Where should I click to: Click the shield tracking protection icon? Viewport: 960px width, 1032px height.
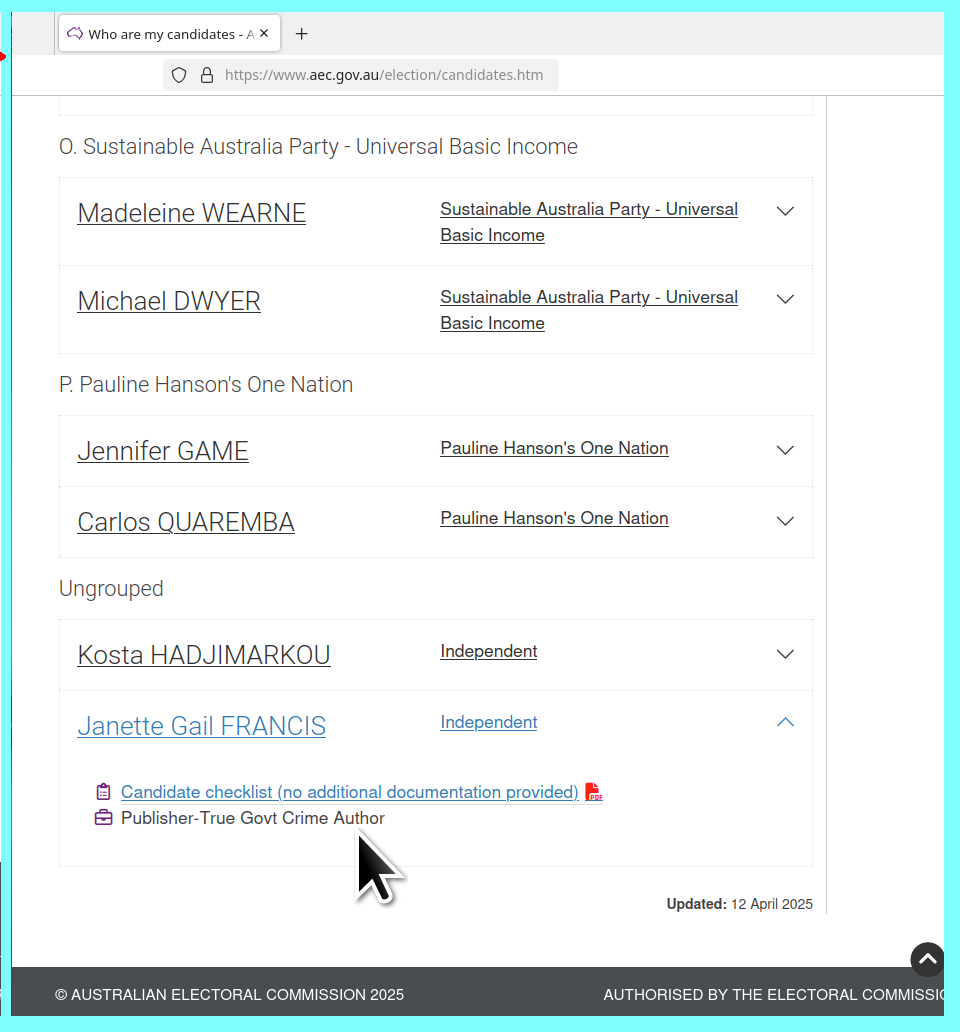(179, 75)
